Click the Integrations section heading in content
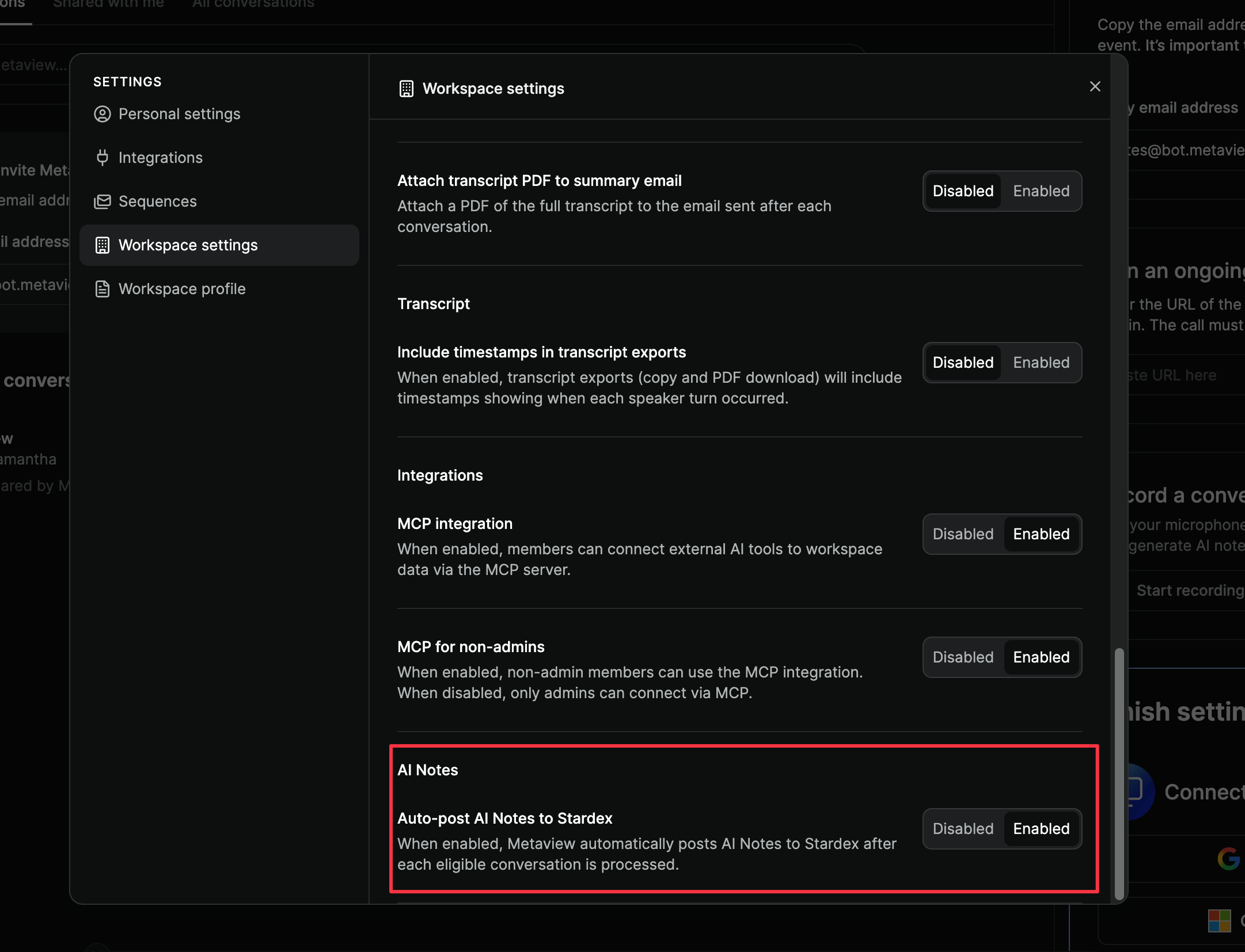 click(x=440, y=475)
